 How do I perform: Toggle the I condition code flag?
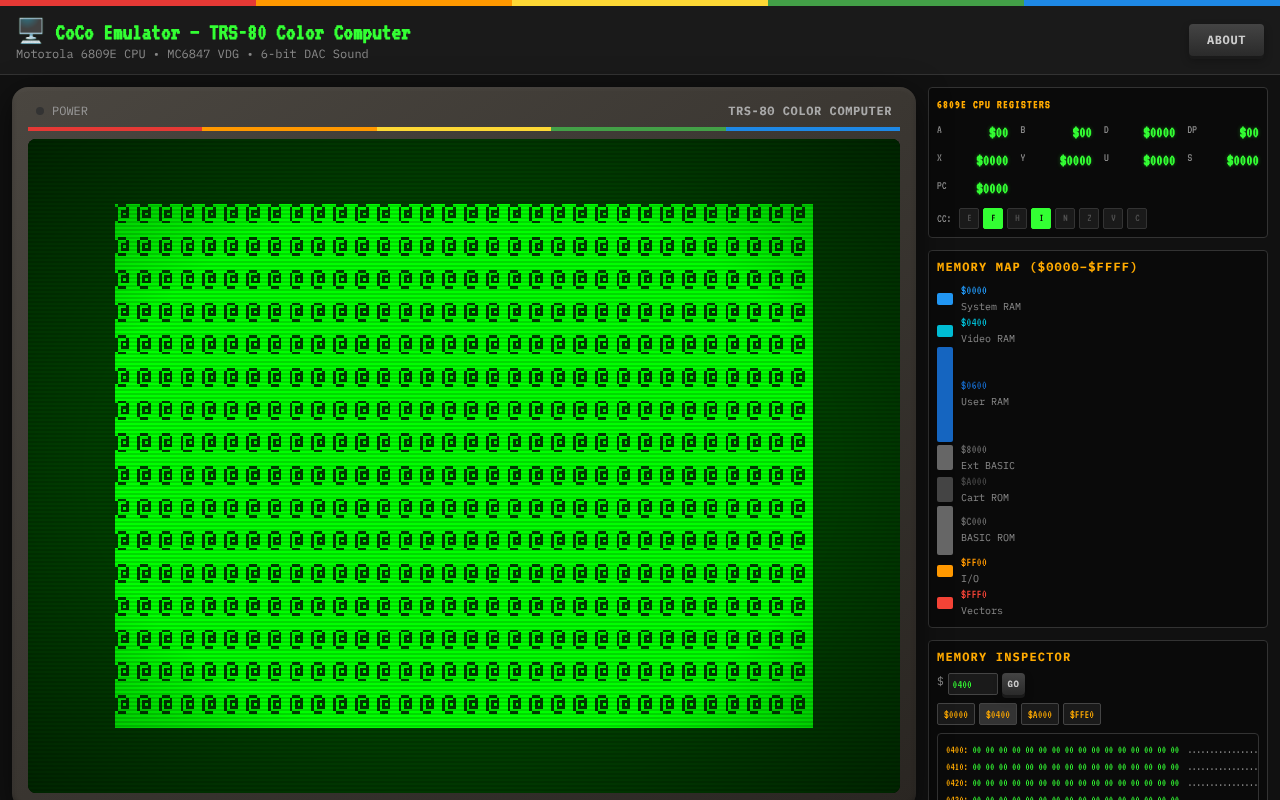click(1041, 219)
